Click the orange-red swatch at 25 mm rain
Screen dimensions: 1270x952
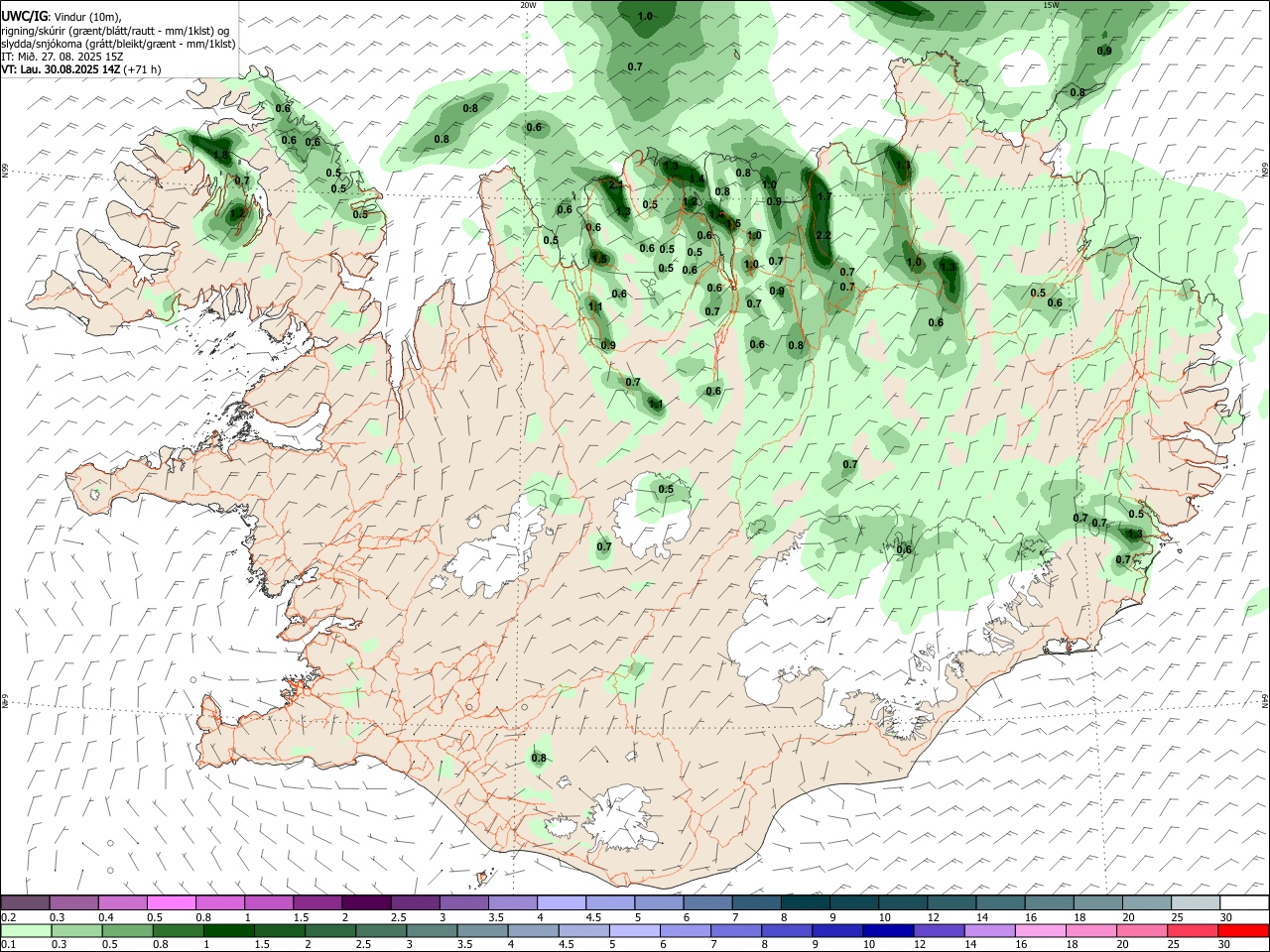(x=1193, y=930)
